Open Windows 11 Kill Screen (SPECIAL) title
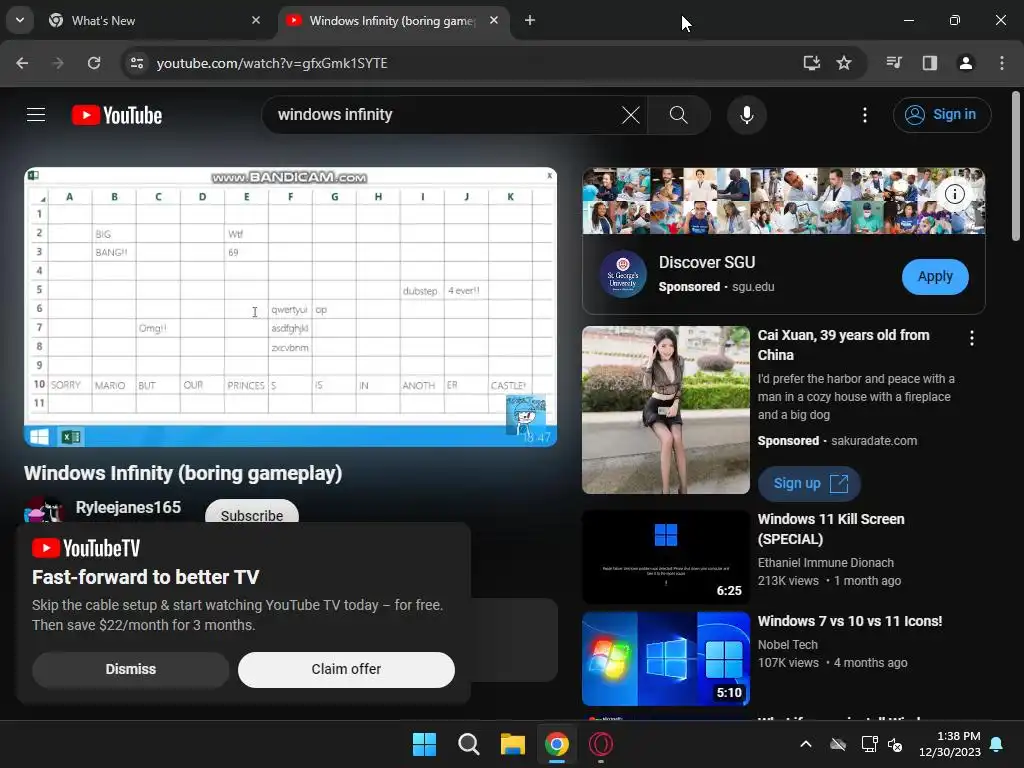The image size is (1024, 768). (x=831, y=529)
